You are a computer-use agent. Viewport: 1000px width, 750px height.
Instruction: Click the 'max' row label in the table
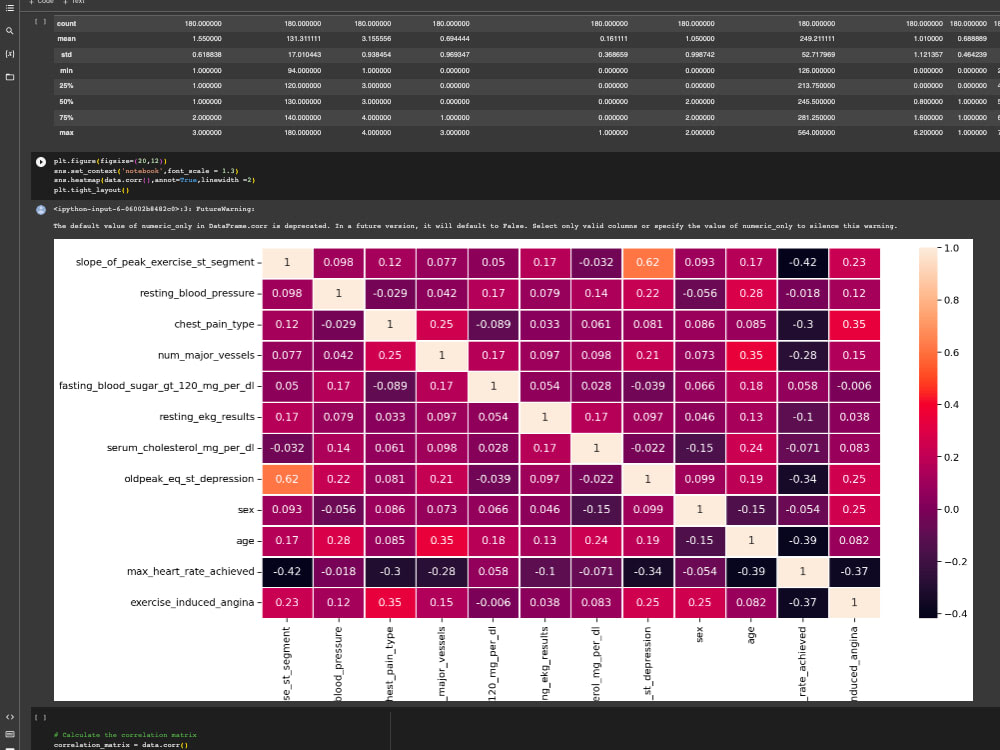tap(66, 133)
